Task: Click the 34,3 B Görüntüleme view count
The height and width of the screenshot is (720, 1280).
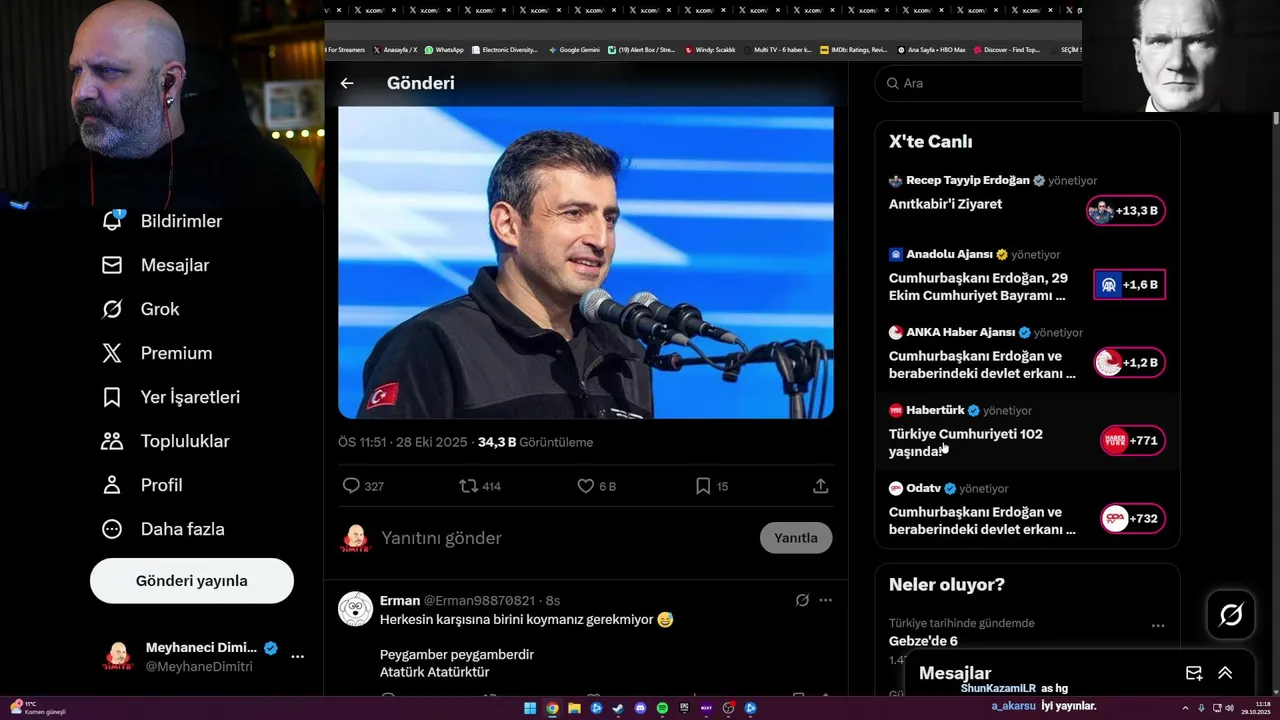Action: click(x=535, y=442)
